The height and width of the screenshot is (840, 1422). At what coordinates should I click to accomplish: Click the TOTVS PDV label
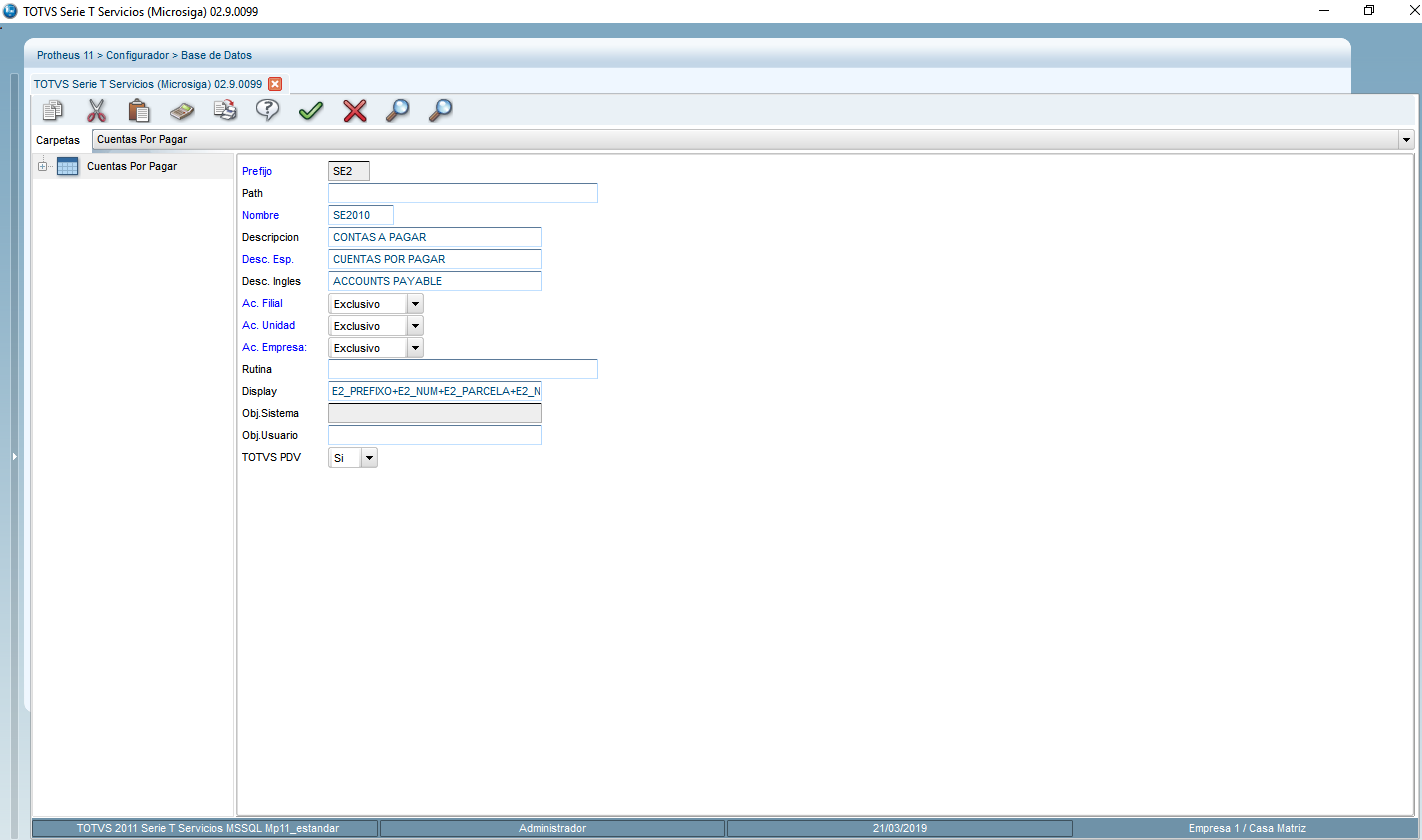271,457
